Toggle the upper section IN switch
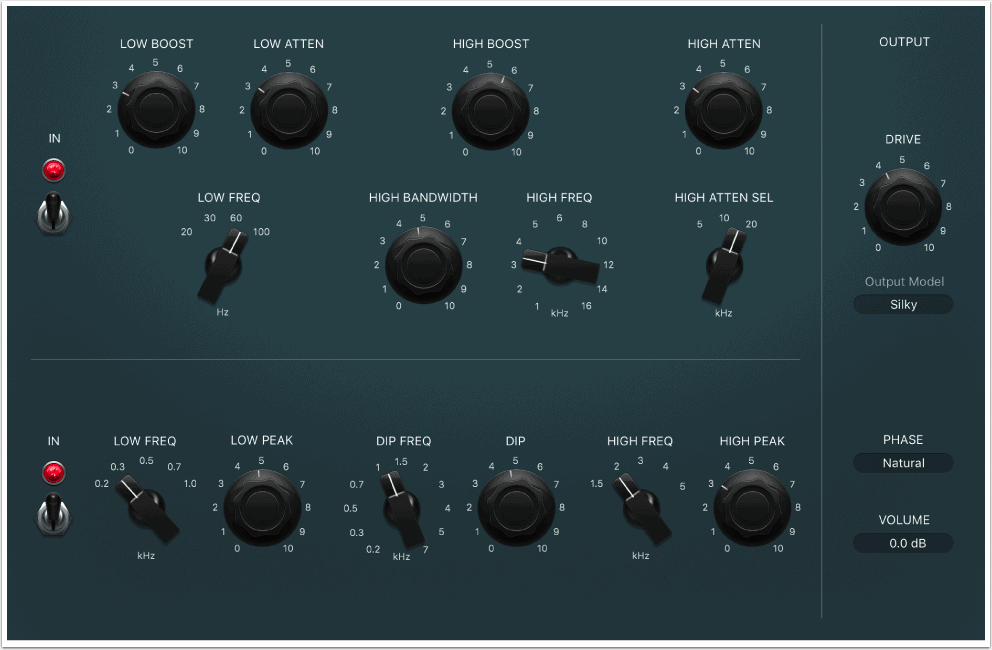 [x=53, y=213]
